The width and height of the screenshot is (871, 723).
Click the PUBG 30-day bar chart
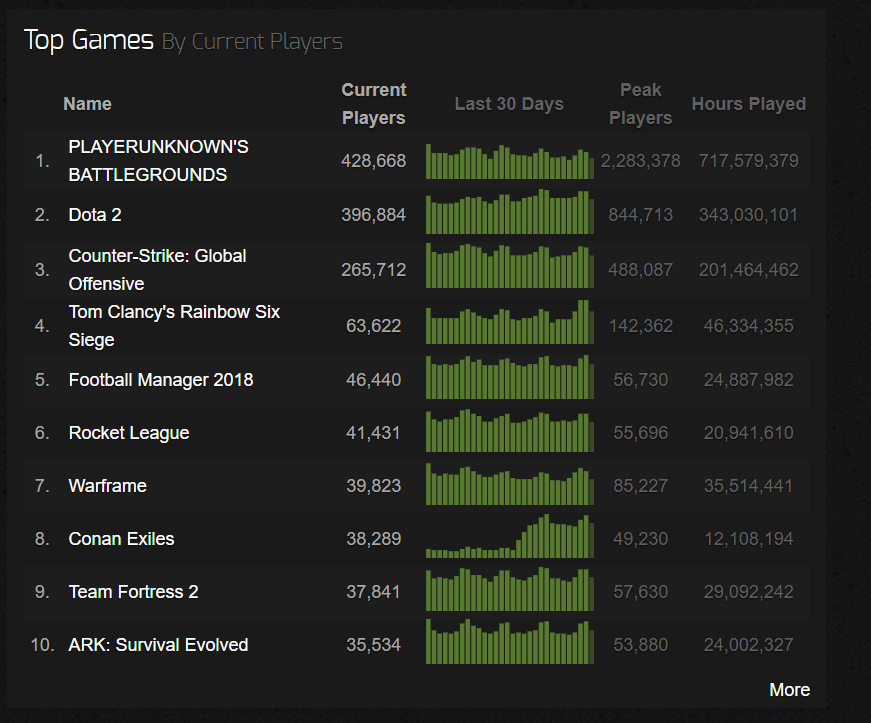(510, 161)
